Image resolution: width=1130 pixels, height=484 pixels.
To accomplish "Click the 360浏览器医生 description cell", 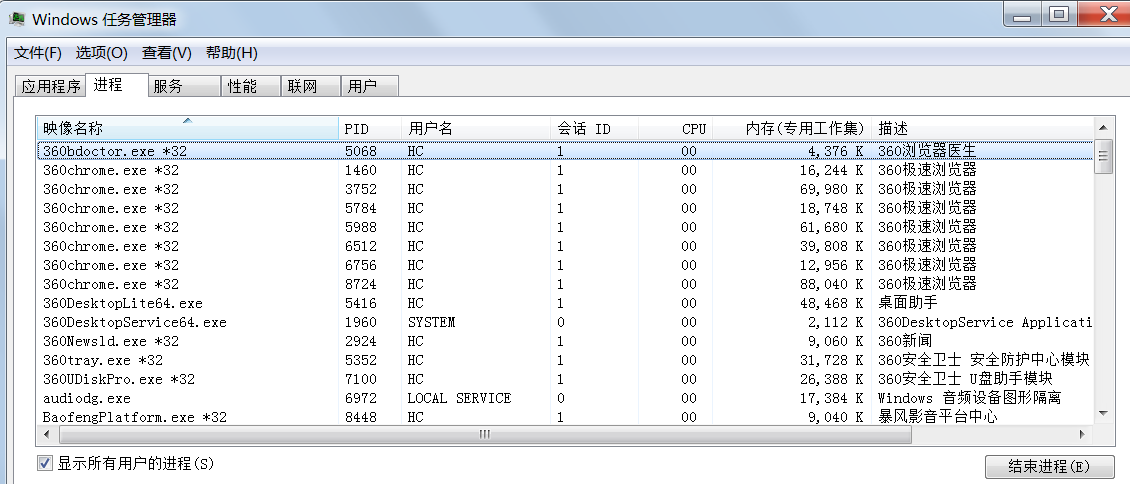I will point(927,151).
